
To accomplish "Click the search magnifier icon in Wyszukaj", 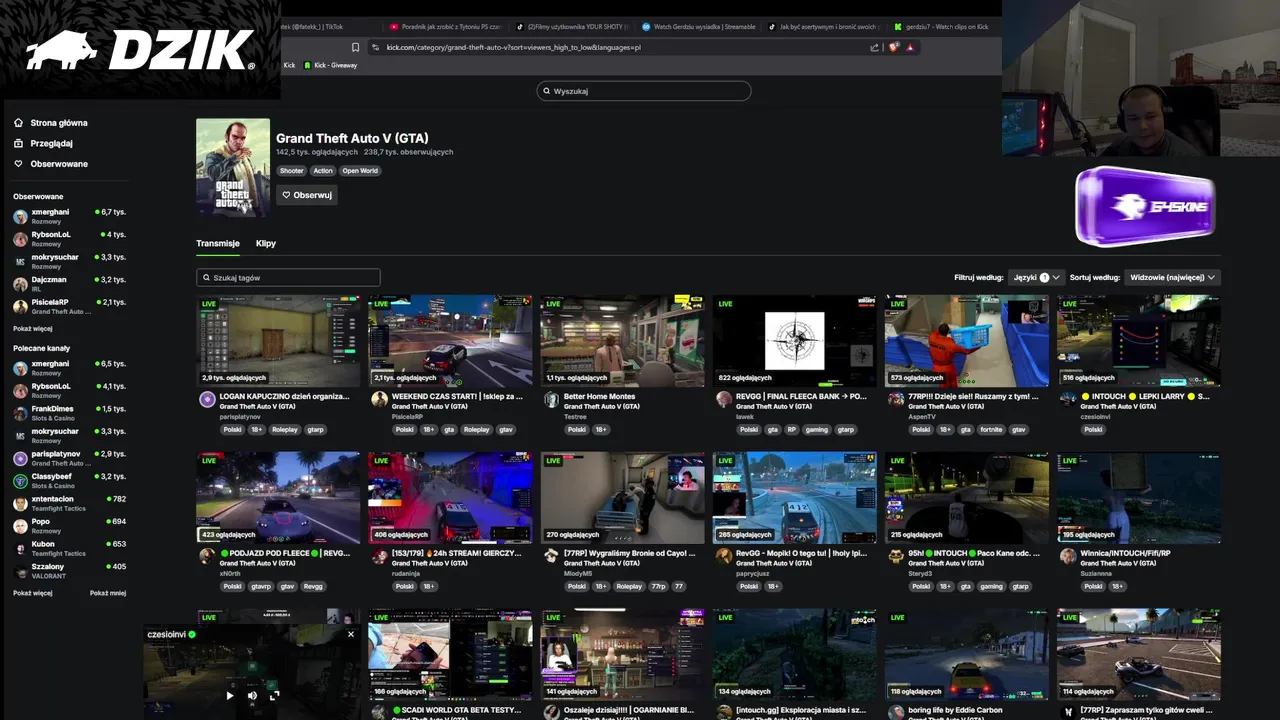I will click(547, 91).
